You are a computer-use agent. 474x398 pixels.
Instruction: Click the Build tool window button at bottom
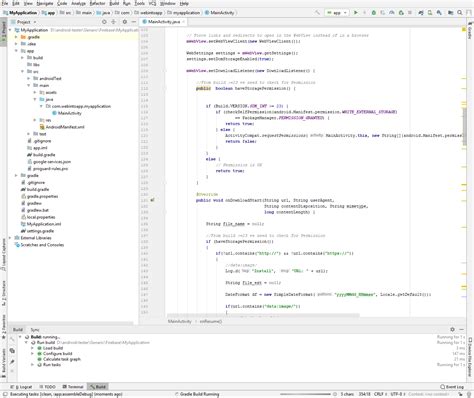tap(98, 387)
